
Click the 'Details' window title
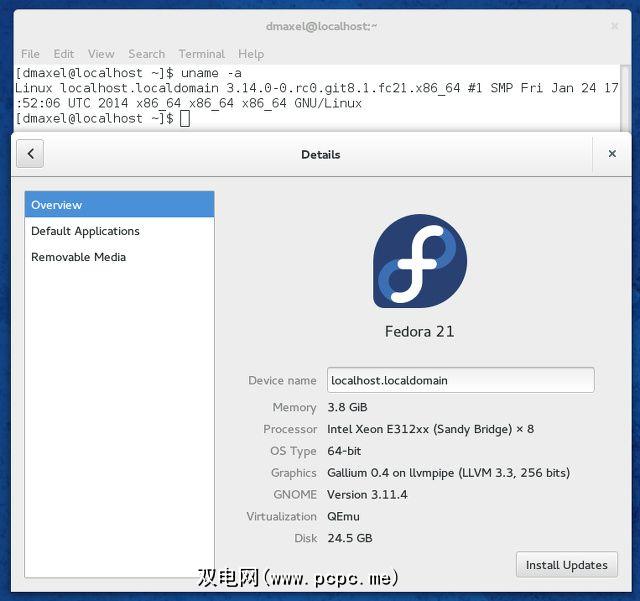[320, 155]
